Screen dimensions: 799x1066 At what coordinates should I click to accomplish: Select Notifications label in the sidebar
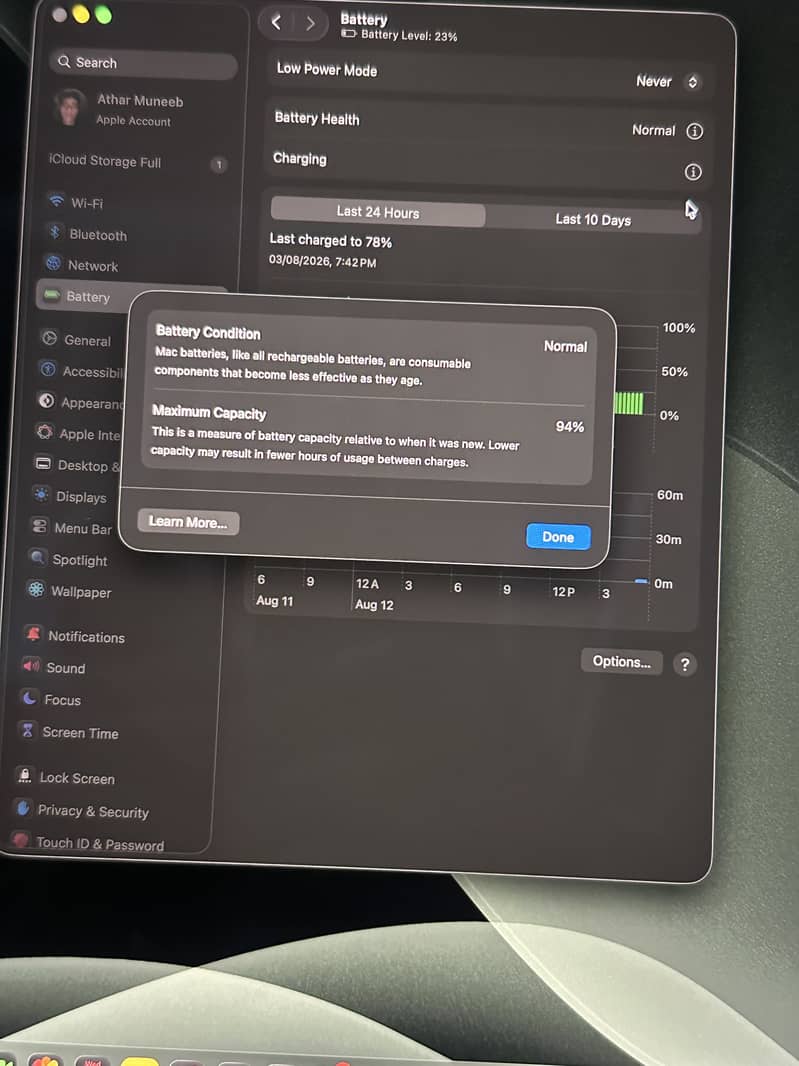(86, 637)
